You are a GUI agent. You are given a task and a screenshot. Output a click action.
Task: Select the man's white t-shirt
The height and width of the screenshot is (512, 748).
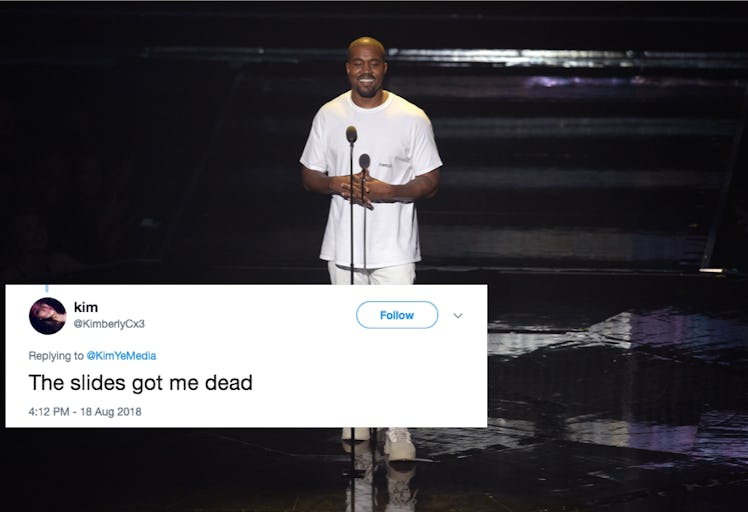pos(371,179)
